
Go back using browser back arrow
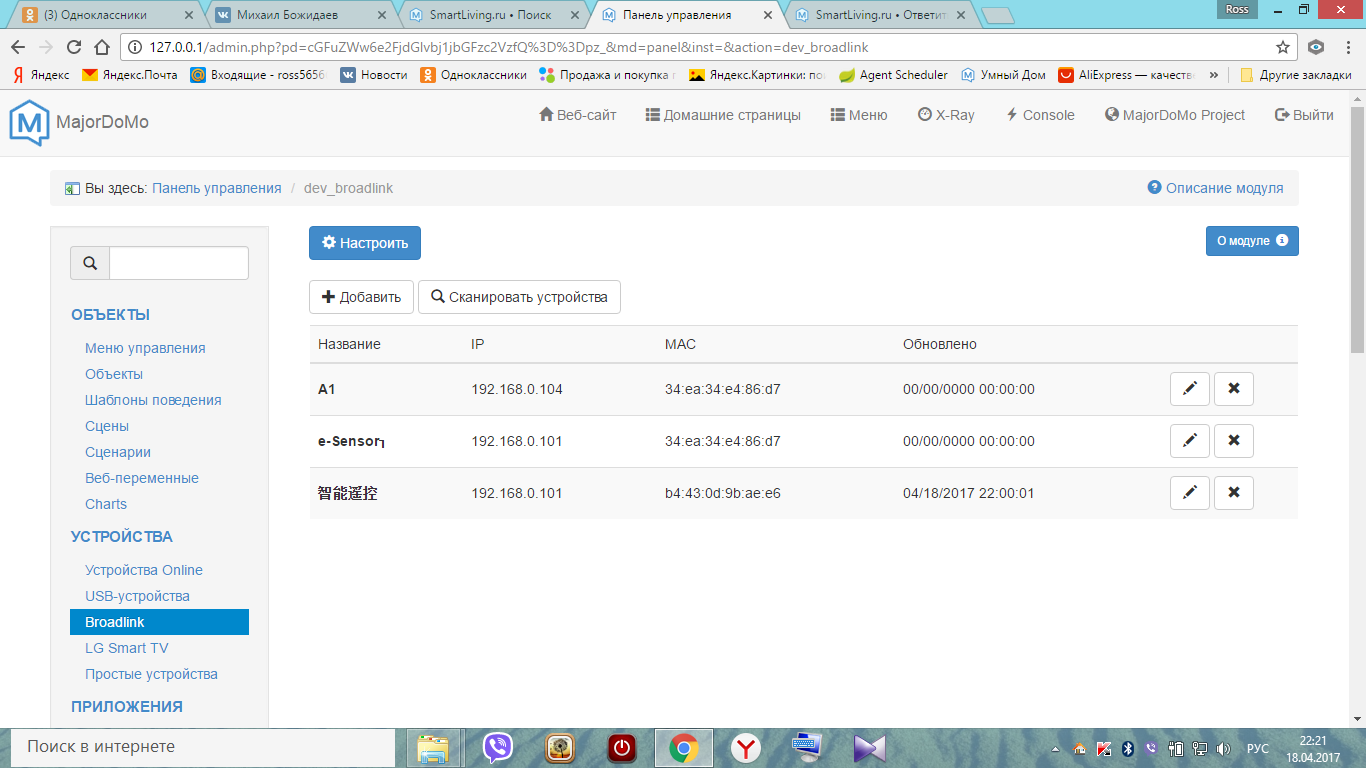(18, 47)
